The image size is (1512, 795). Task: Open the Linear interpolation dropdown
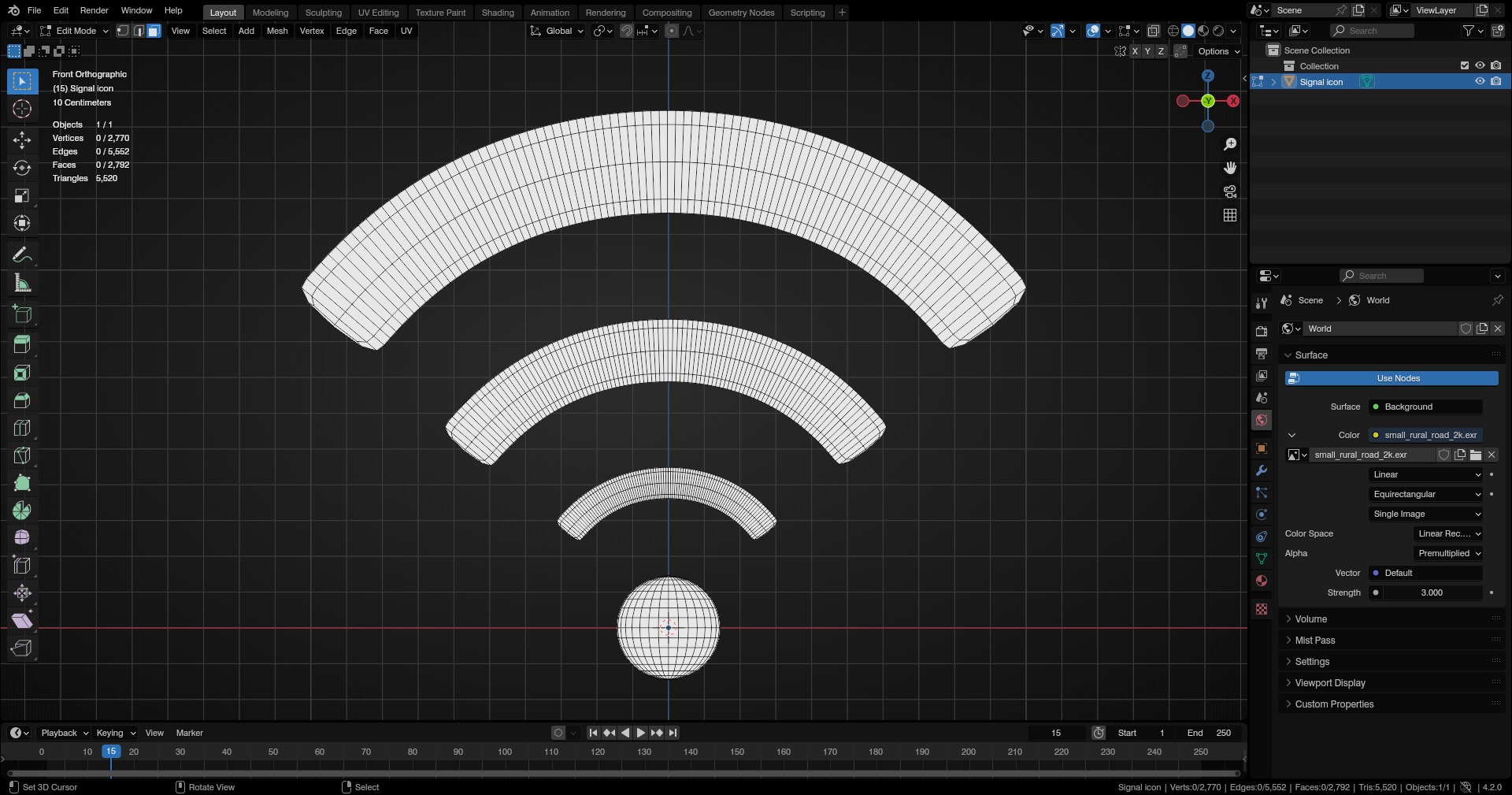point(1426,474)
